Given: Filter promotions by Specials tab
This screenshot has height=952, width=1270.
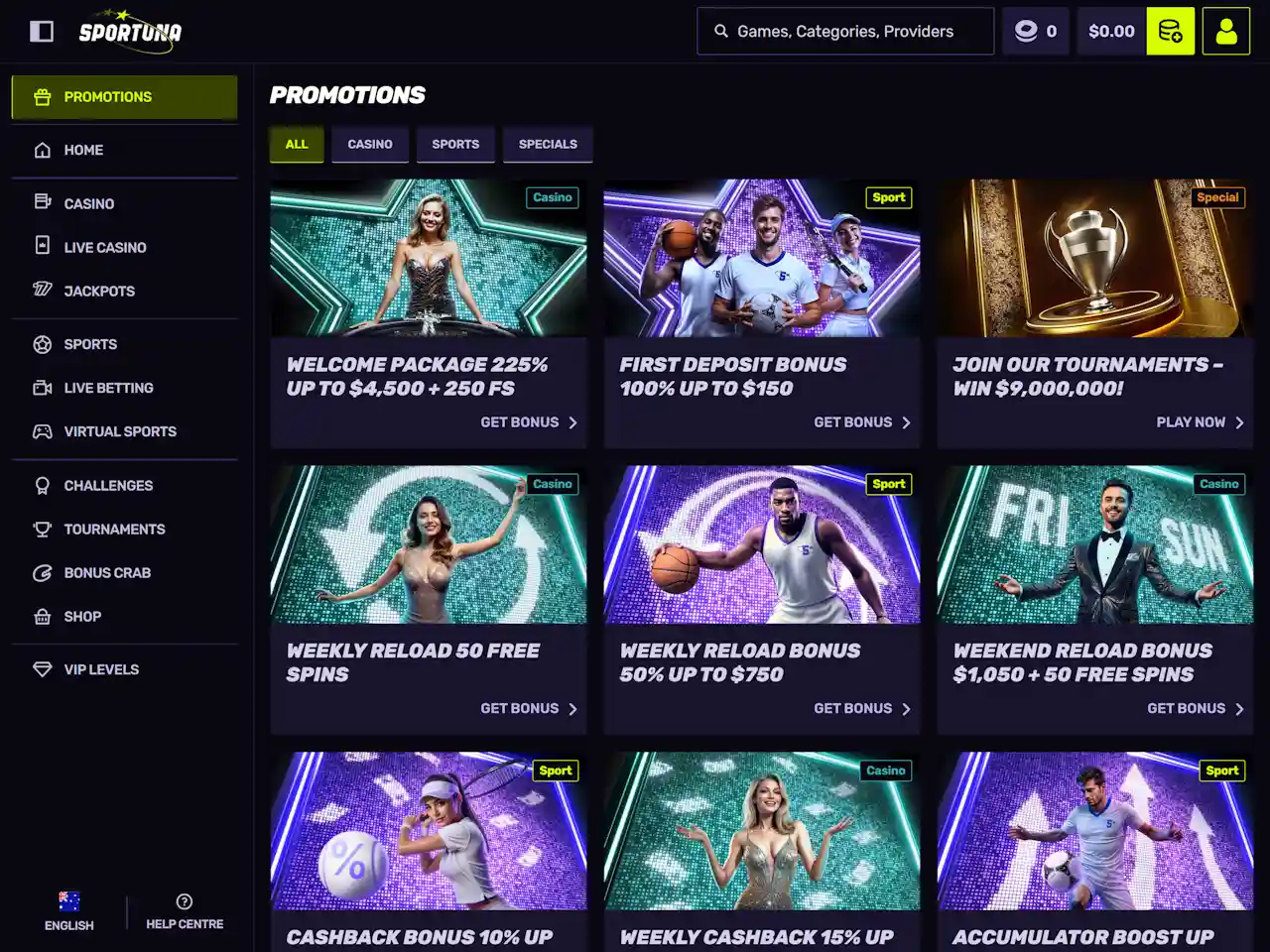Looking at the screenshot, I should (x=548, y=144).
